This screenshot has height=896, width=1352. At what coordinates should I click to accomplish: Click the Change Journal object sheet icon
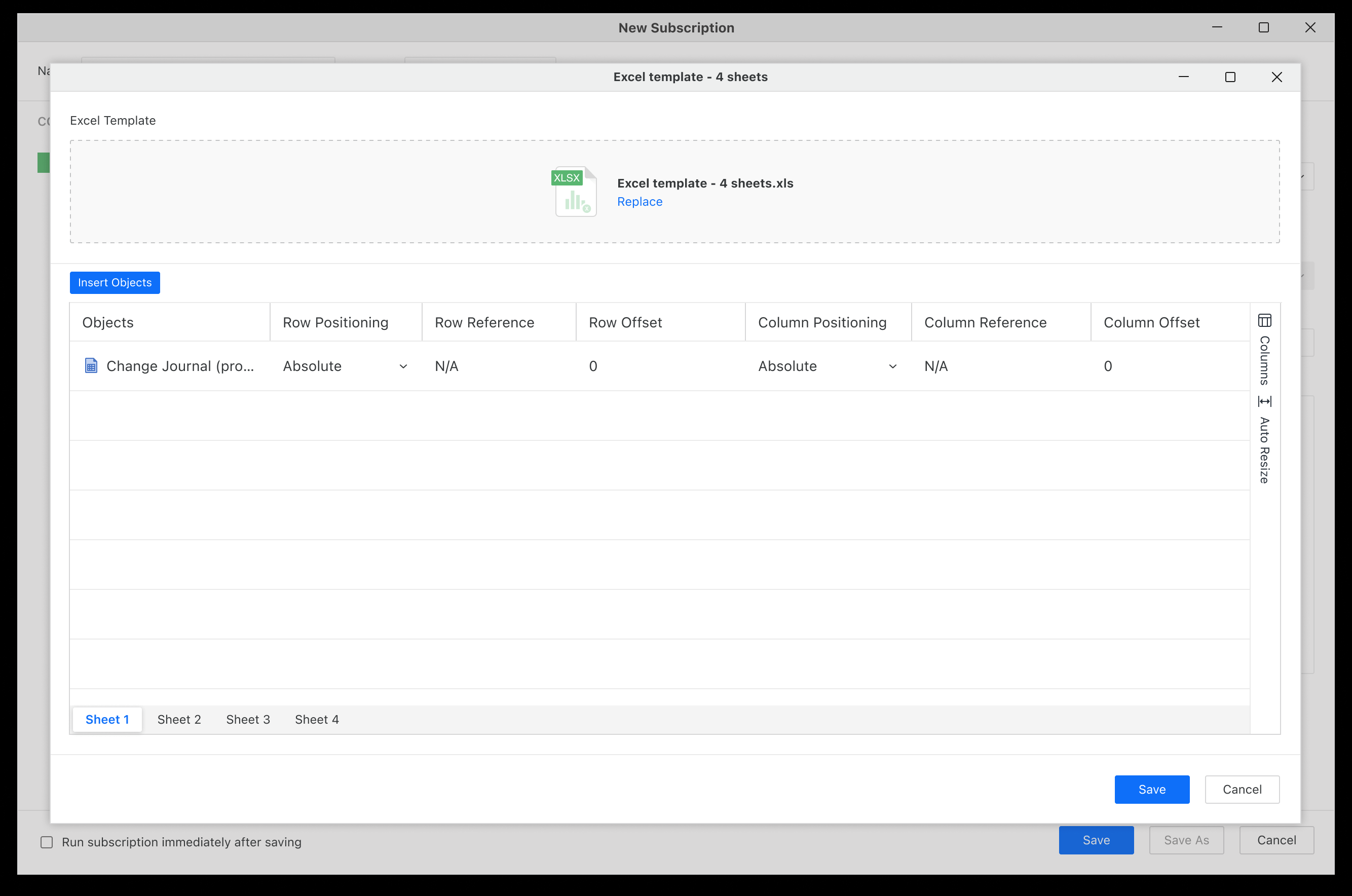tap(91, 366)
